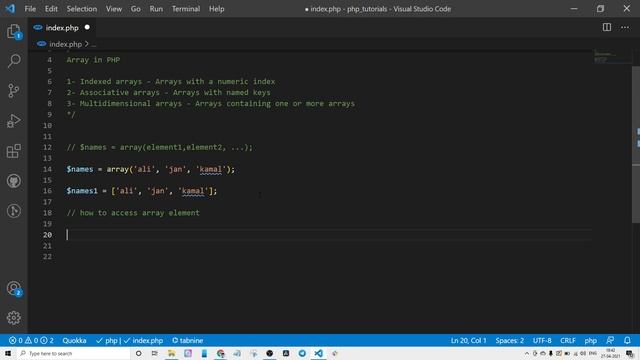Open the notifications bell in status bar

(627, 340)
